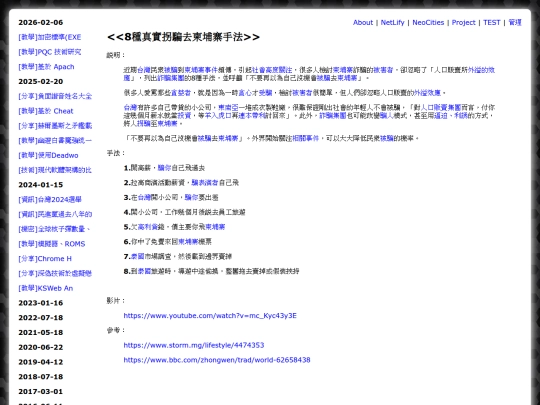The image size is (540, 405).
Task: Open the sidebar article mentioning Cheat
Action: click(x=46, y=111)
